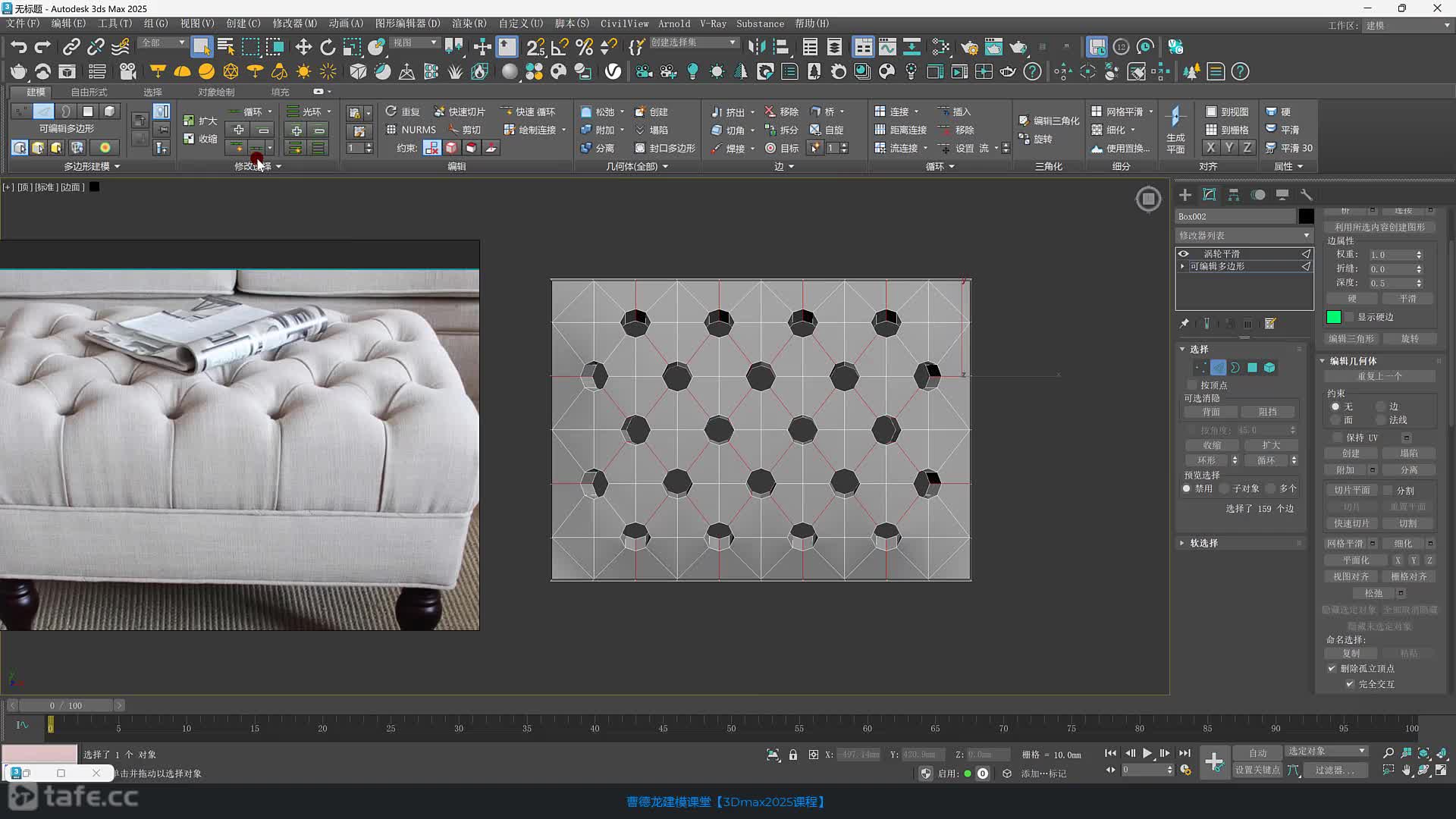Switch to Create panel plus icon
Screen dimensions: 1456x819
point(1185,195)
